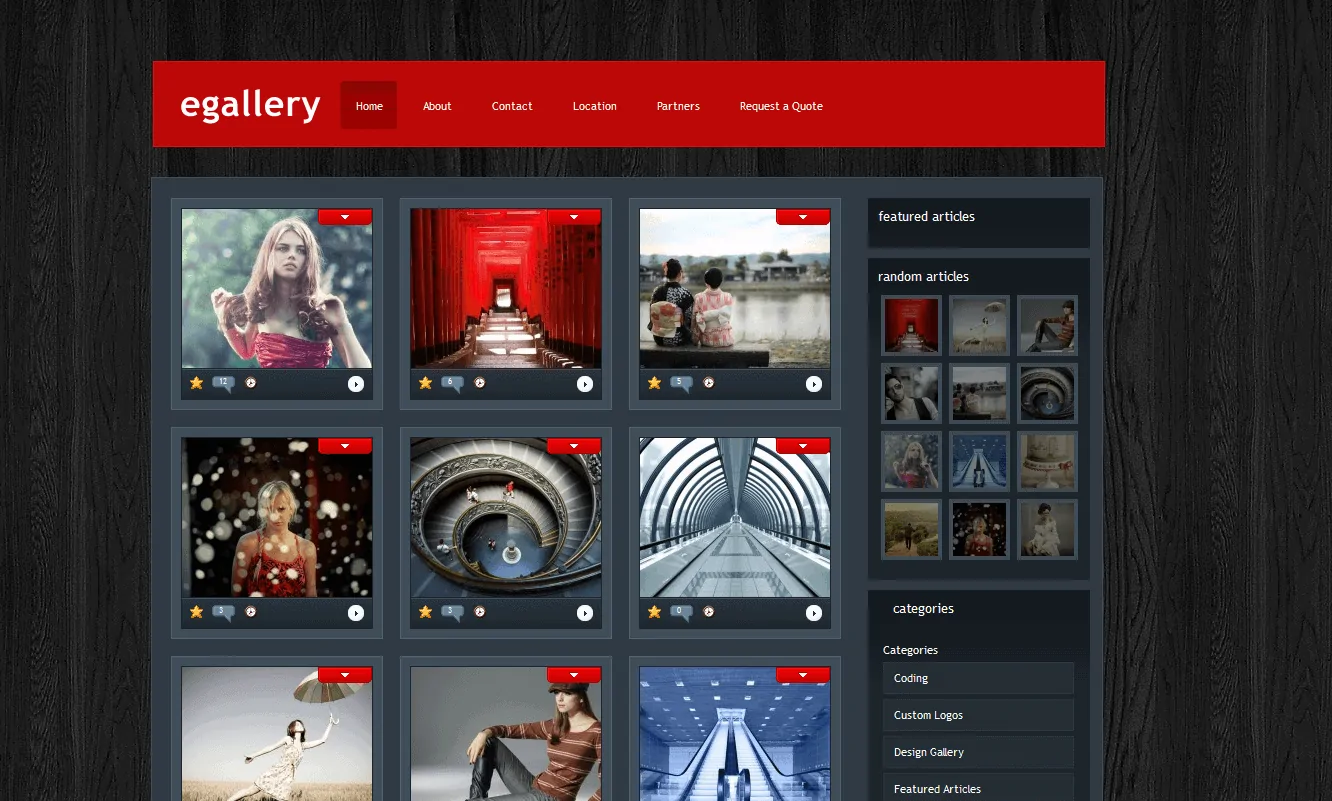Click the comment bubble showing 5 on the couple photo

coord(682,383)
